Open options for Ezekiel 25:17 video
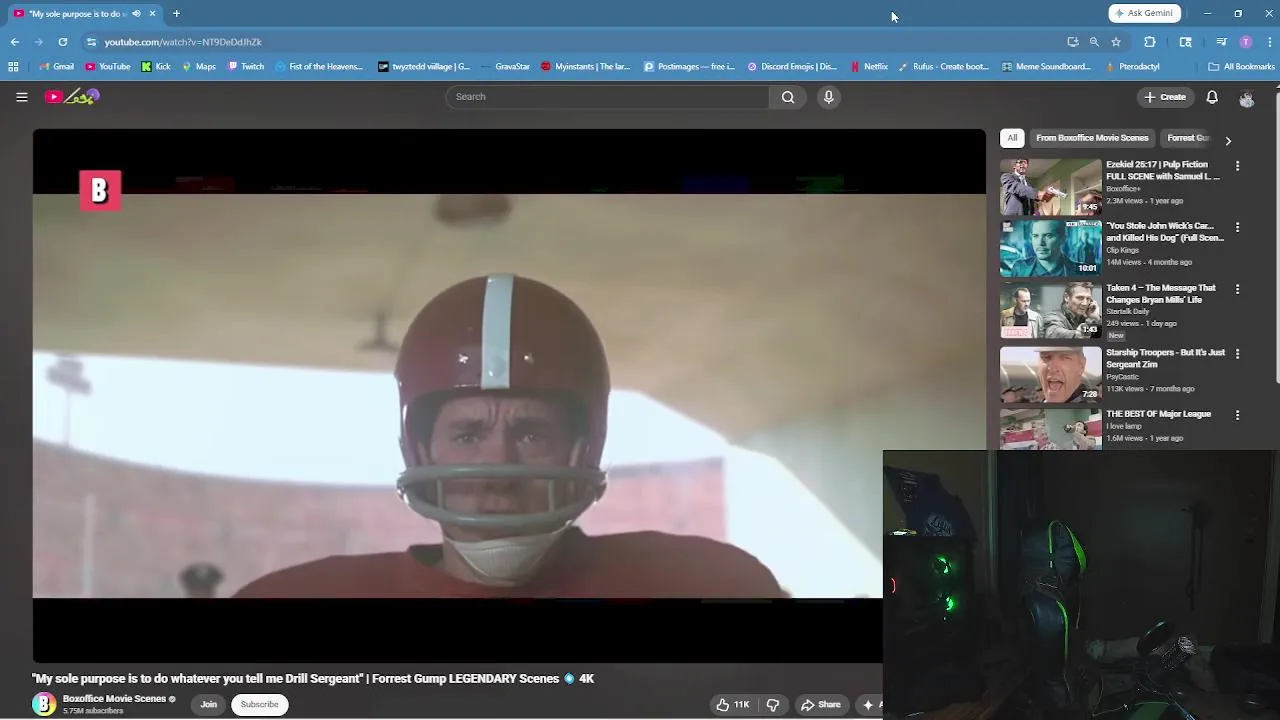The height and width of the screenshot is (720, 1280). (x=1237, y=166)
